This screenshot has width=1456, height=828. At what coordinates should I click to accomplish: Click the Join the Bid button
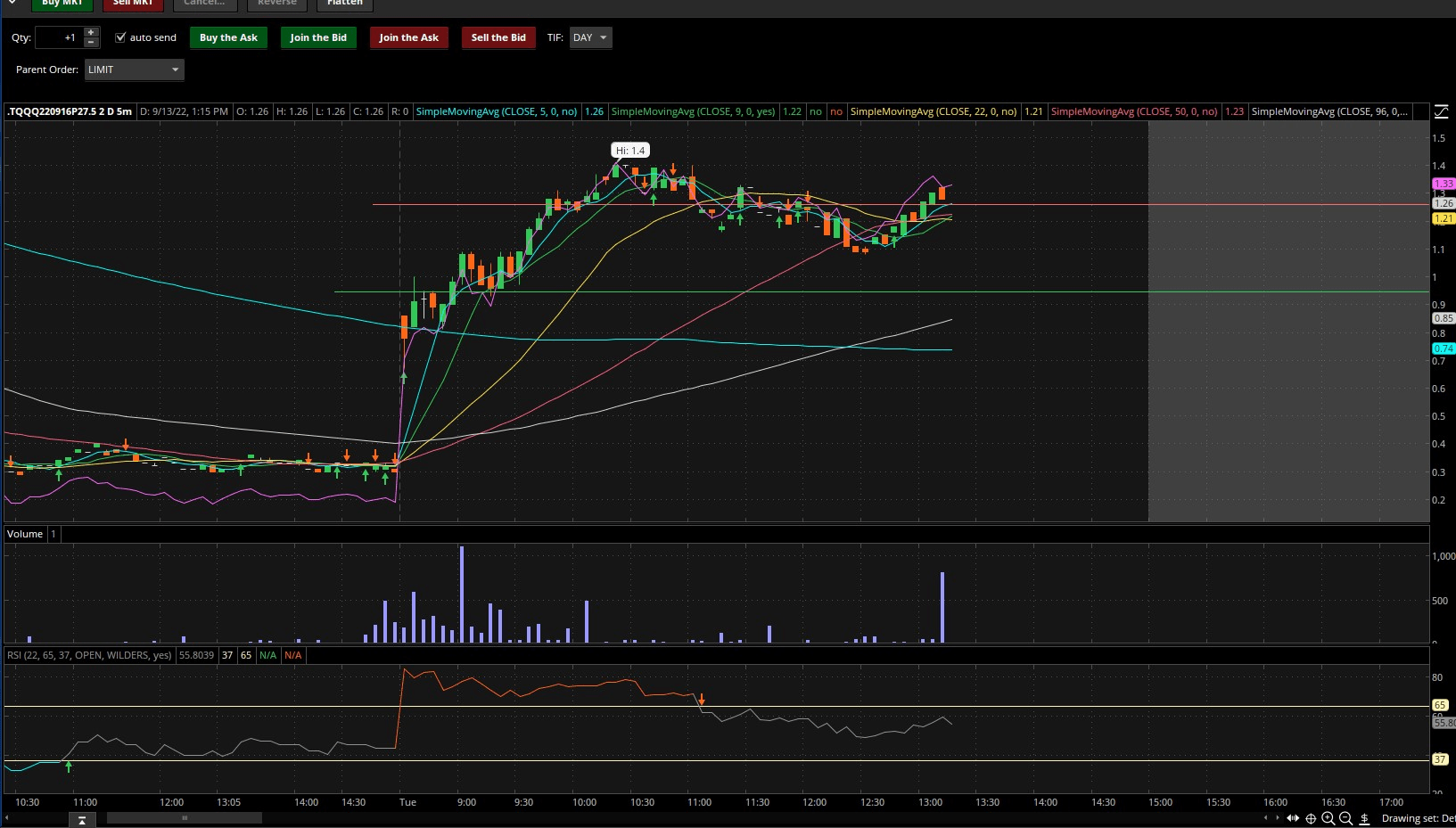click(318, 37)
